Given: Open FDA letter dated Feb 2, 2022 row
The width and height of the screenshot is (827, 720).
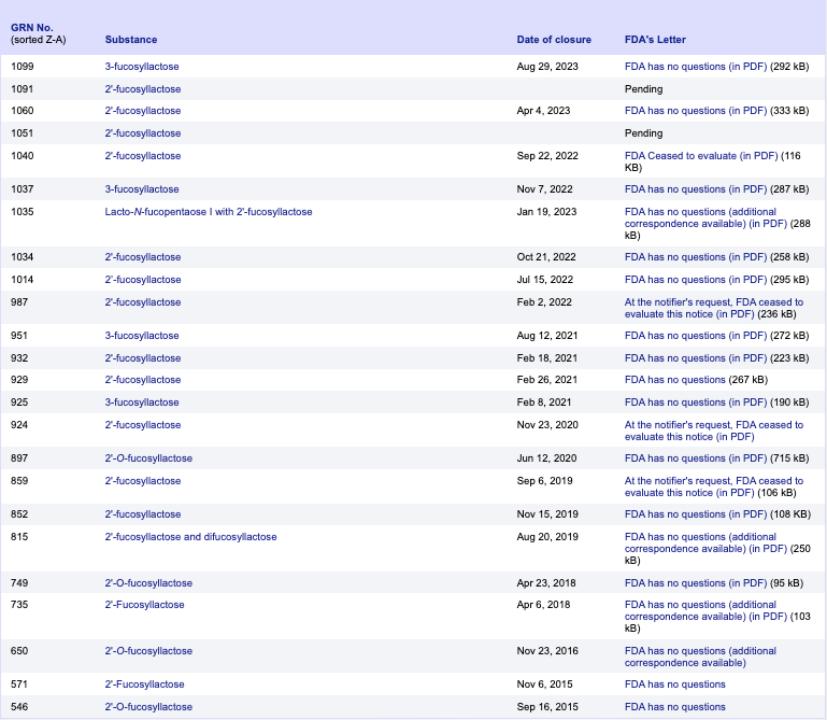Looking at the screenshot, I should [712, 302].
